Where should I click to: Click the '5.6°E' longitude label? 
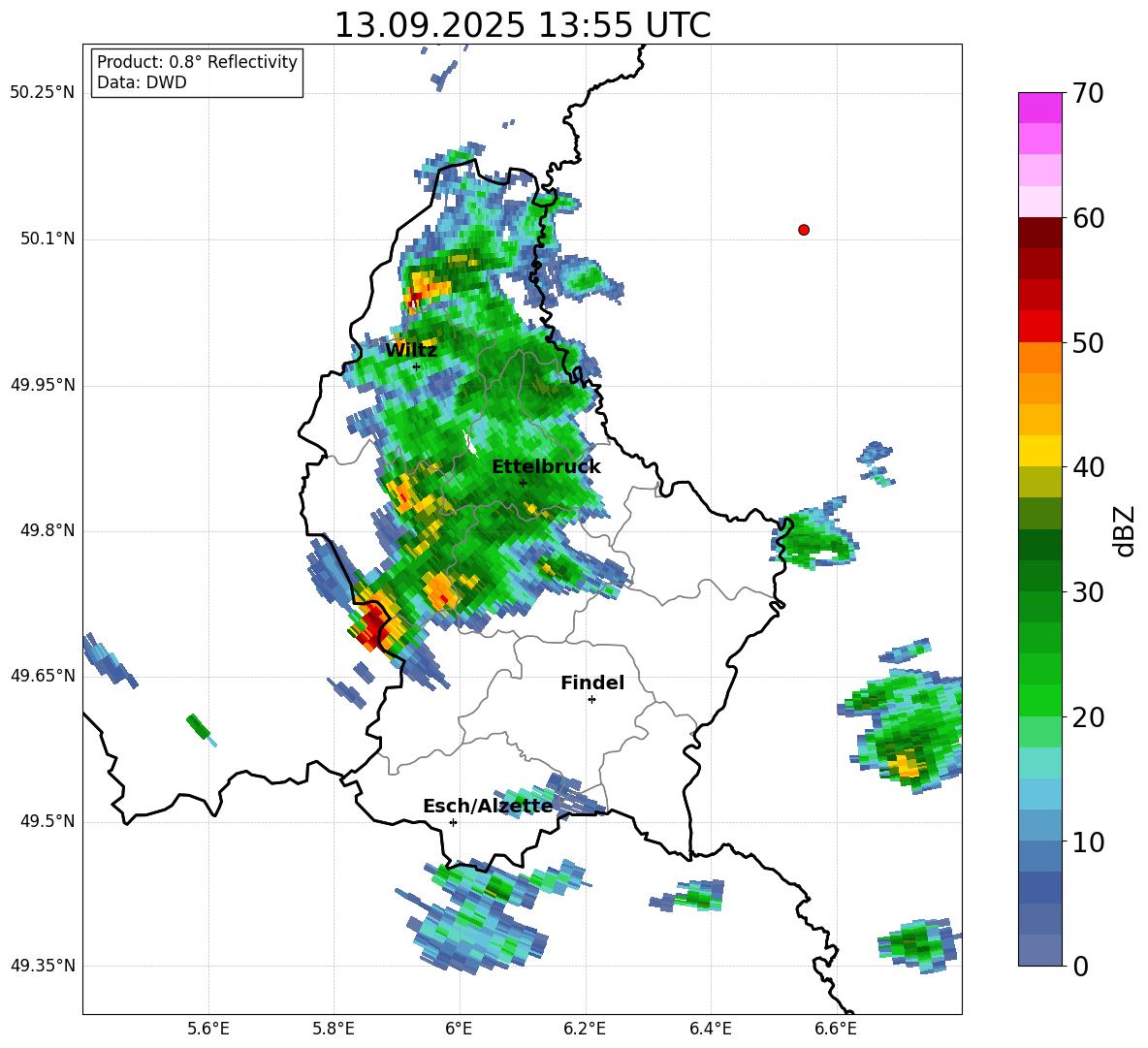tap(208, 1029)
